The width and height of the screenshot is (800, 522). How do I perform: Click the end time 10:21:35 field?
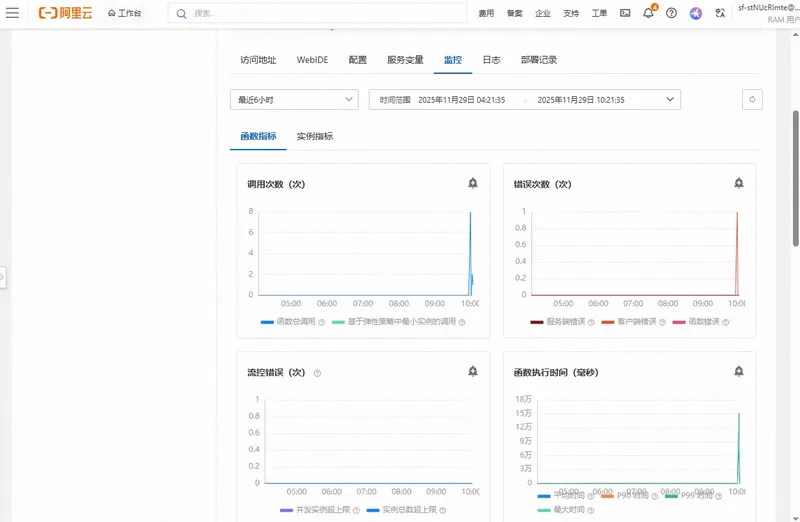(x=581, y=100)
